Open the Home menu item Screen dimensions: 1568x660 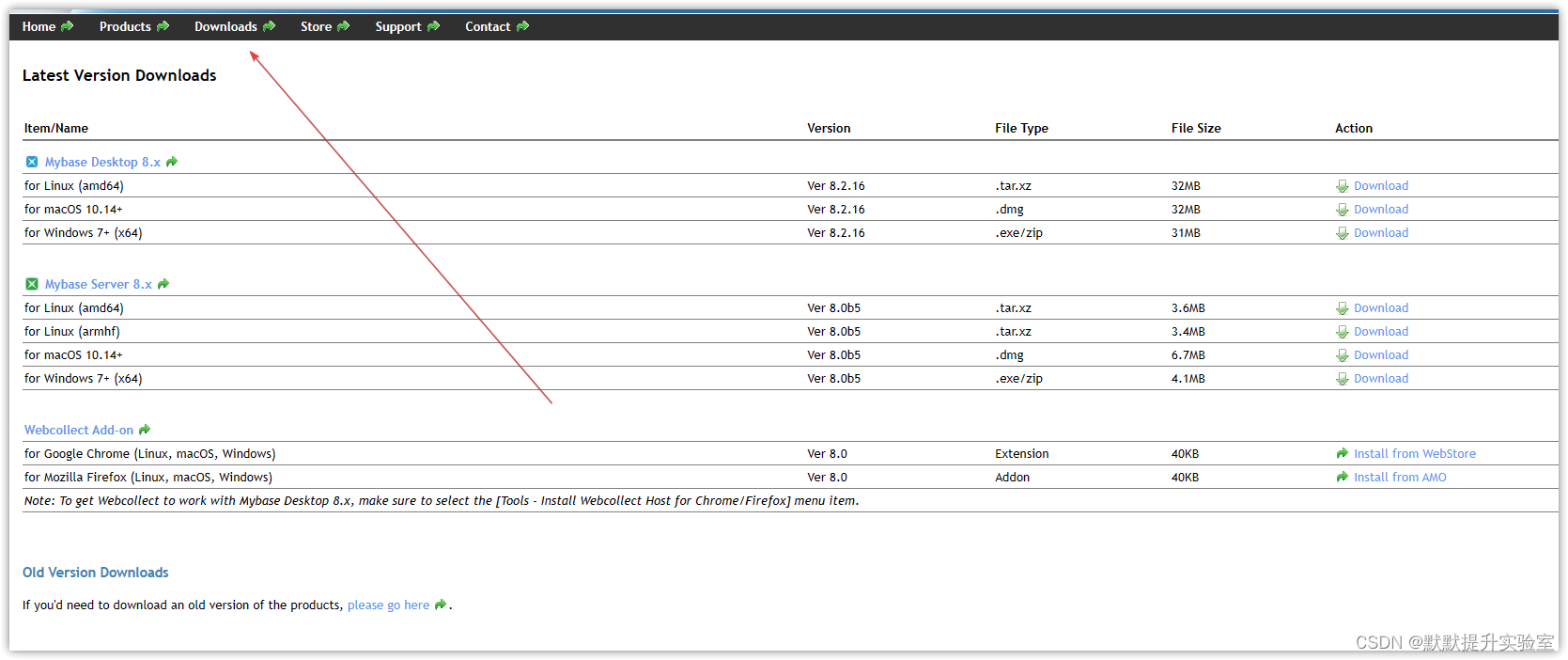point(39,26)
